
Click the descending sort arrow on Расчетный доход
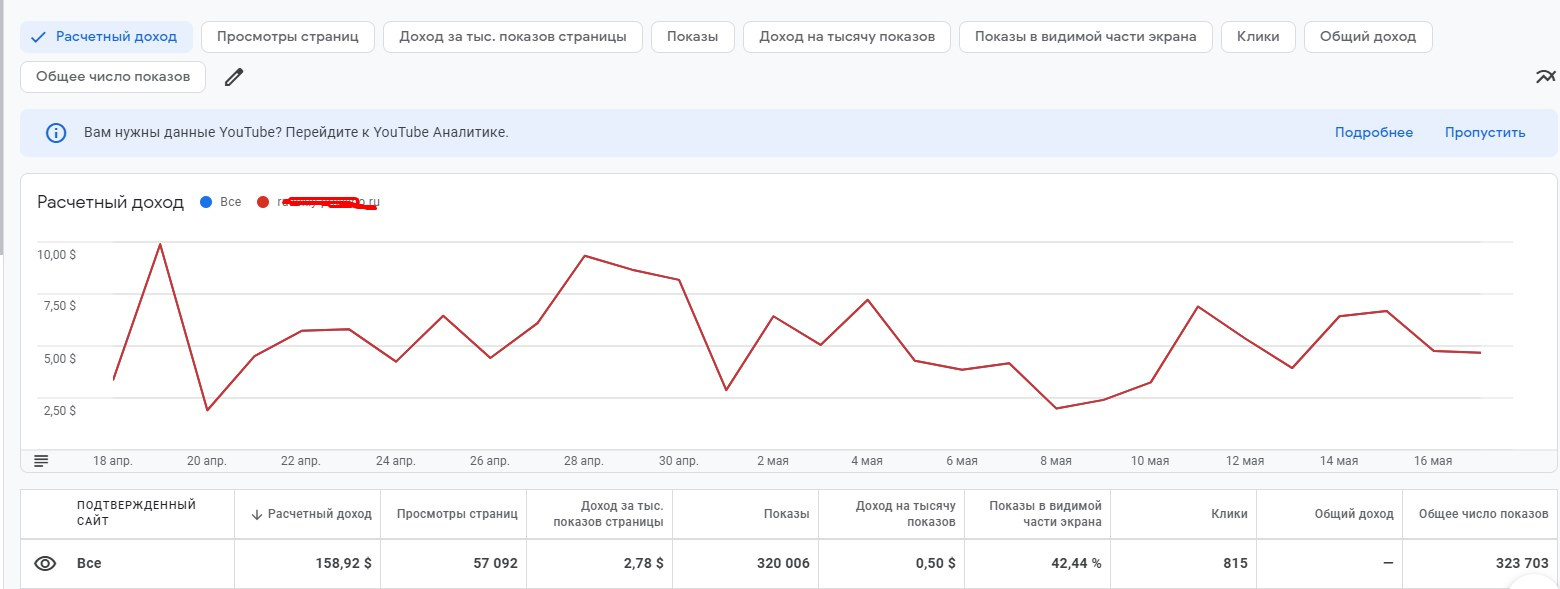(256, 514)
